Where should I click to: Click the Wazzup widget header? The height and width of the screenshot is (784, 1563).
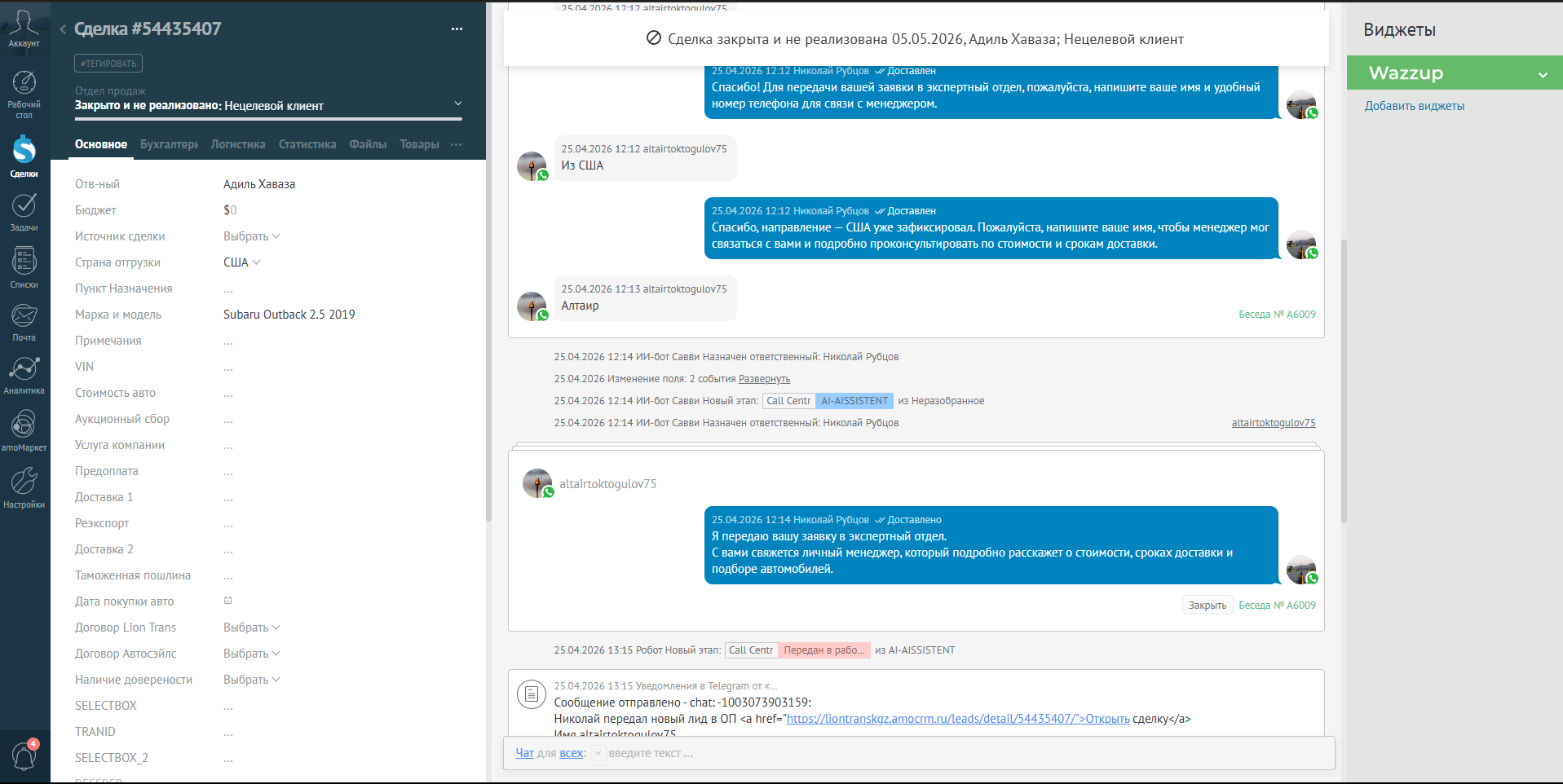1455,73
